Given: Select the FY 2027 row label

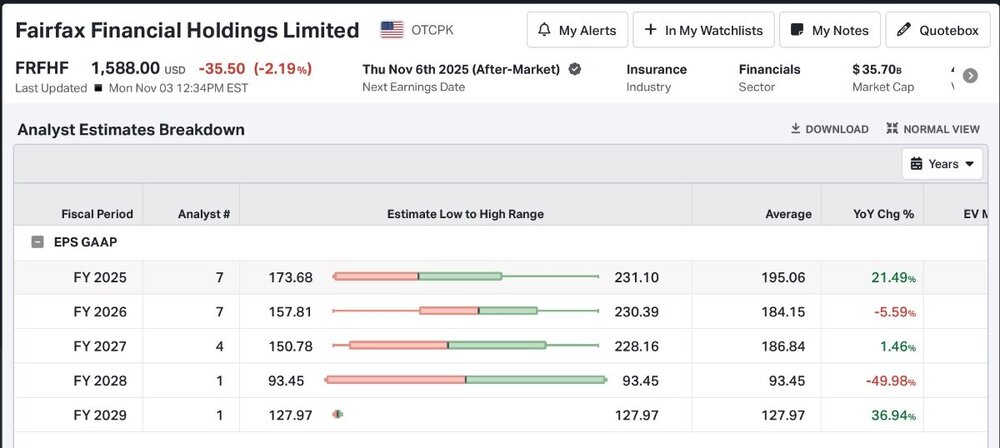Looking at the screenshot, I should click(100, 347).
